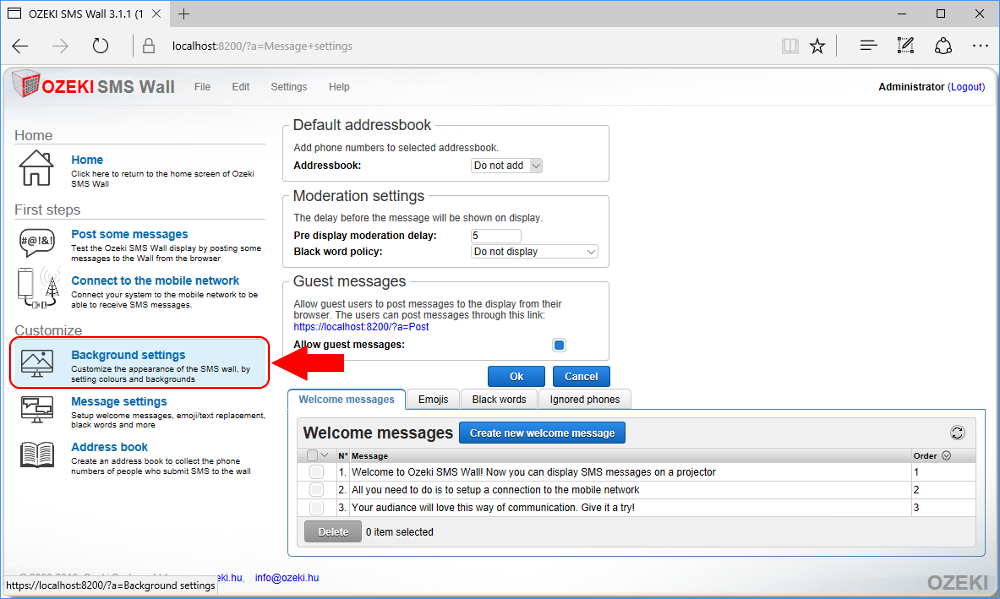1000x599 pixels.
Task: Open the Help menu
Action: 339,87
